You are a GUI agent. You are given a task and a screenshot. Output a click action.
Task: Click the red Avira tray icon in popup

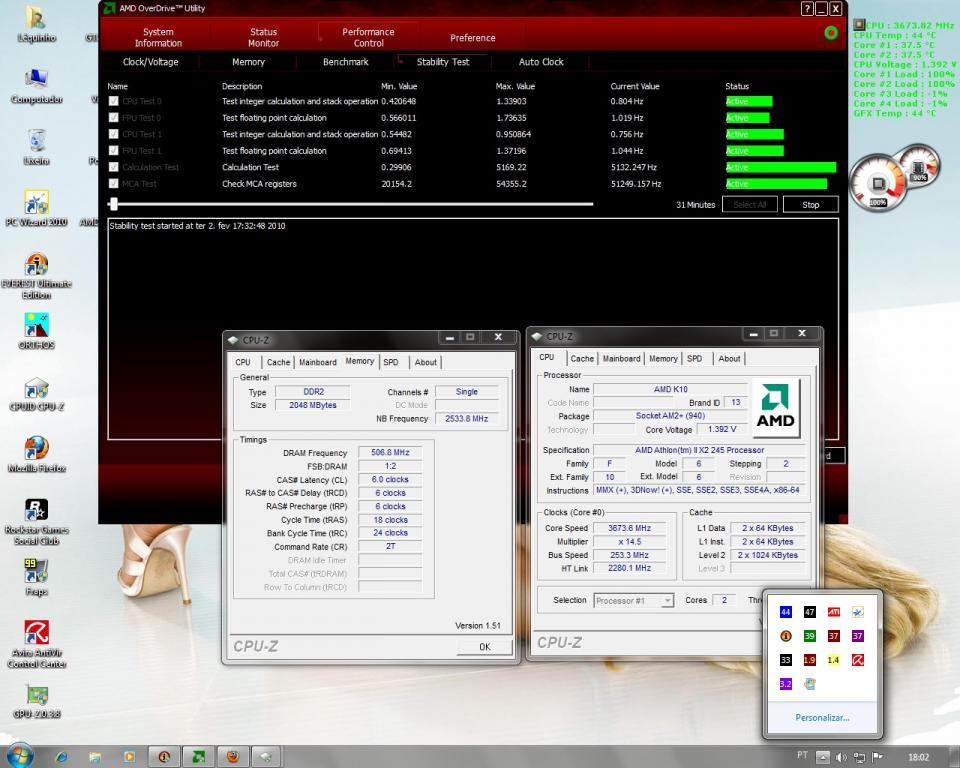(x=858, y=660)
